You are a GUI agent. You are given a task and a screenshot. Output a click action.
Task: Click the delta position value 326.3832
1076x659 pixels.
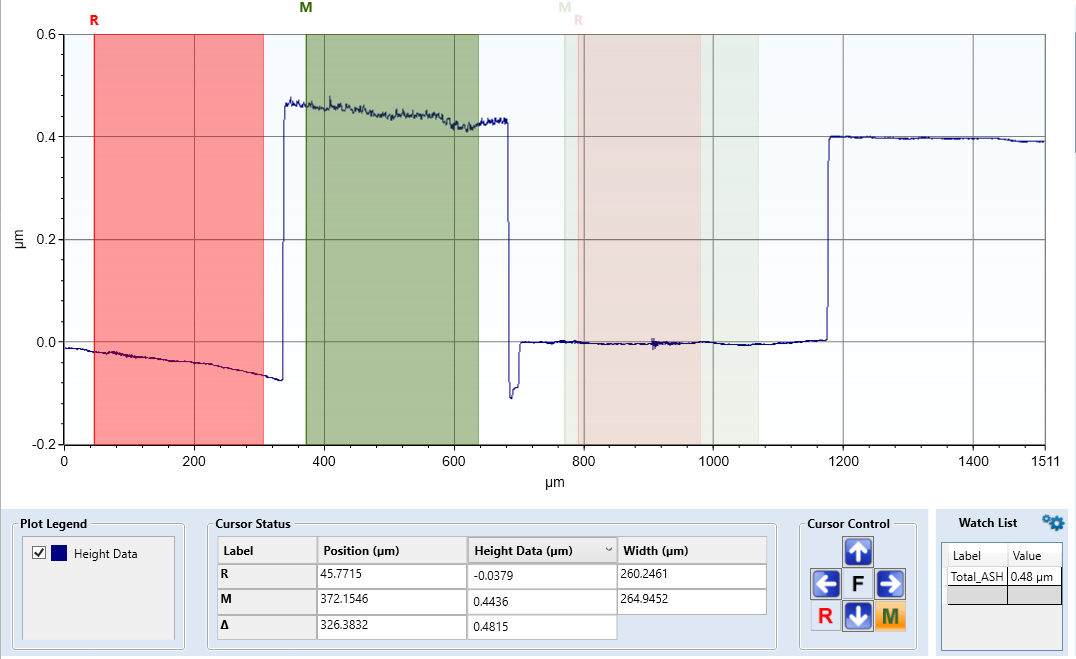[x=392, y=627]
